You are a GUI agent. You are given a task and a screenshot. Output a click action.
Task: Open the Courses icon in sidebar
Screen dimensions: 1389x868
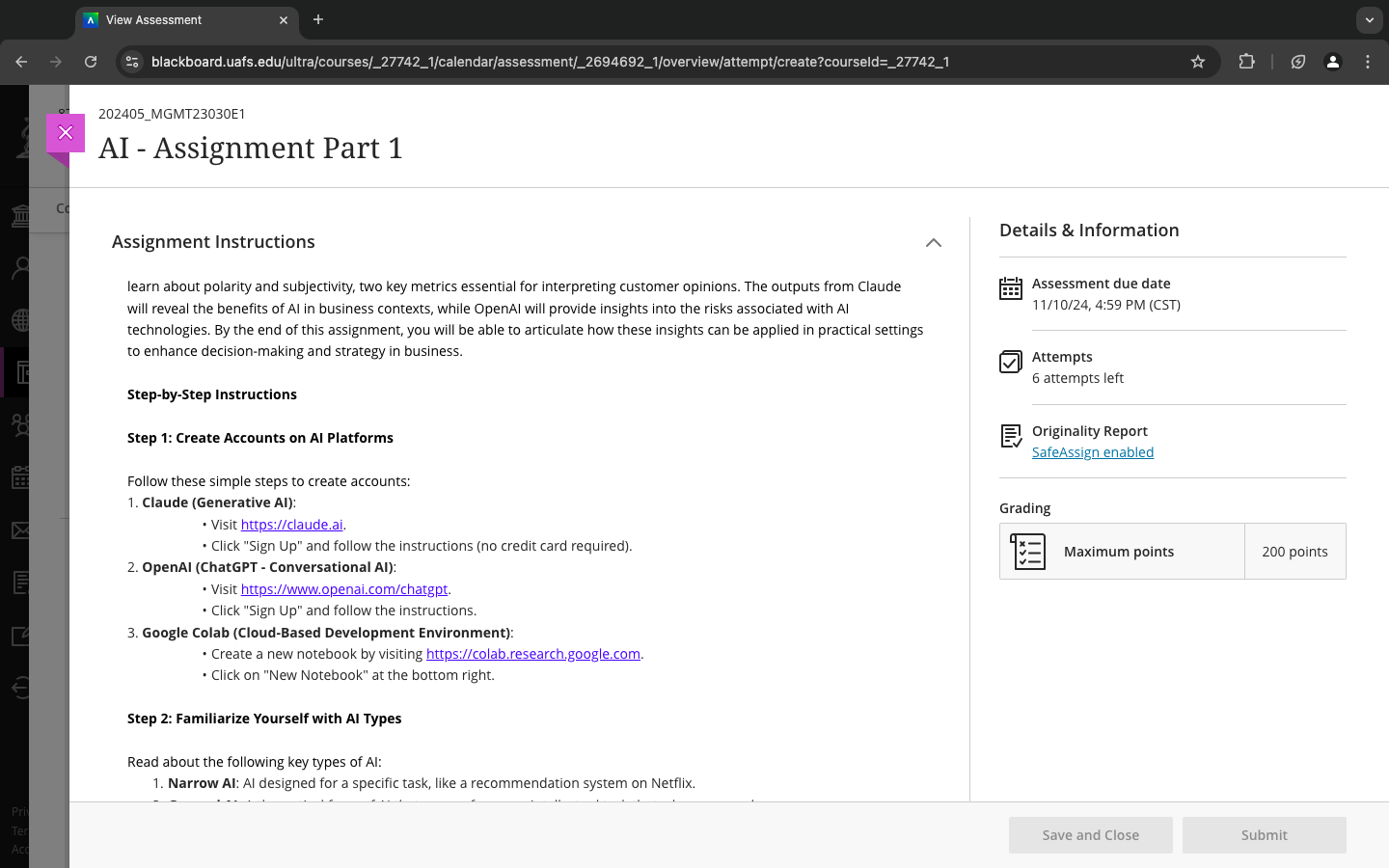pos(23,372)
